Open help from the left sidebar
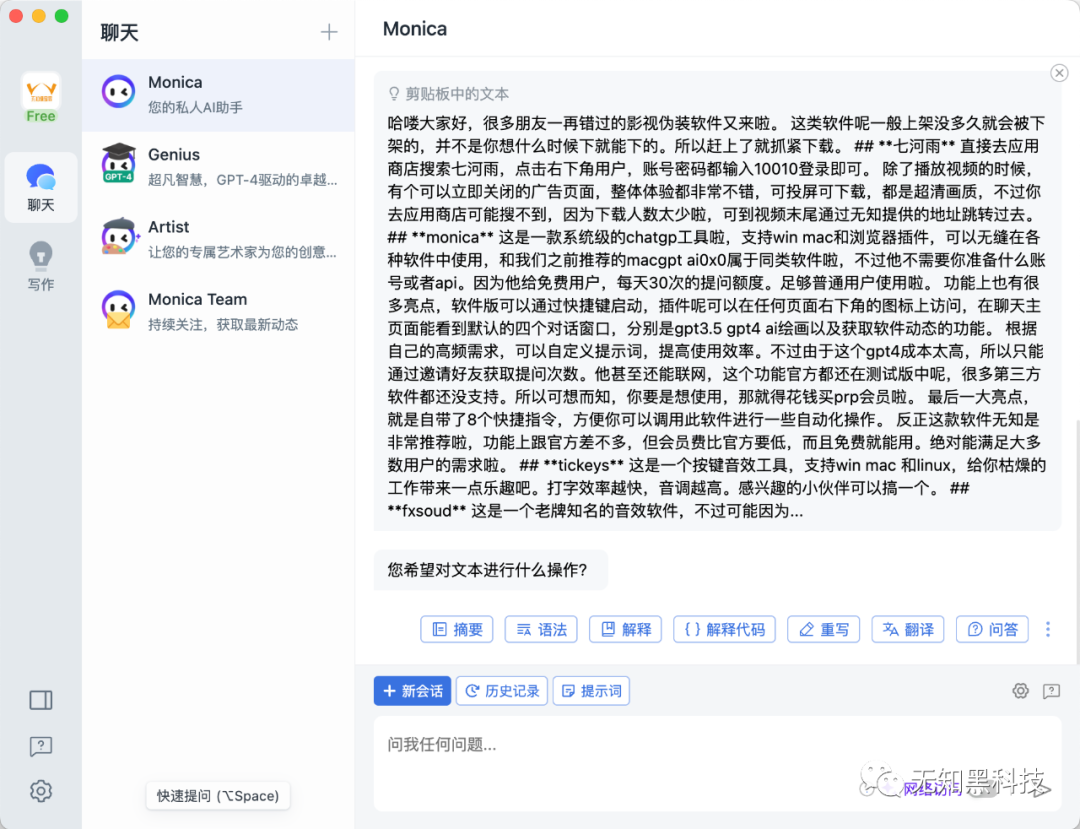This screenshot has width=1080, height=829. pos(41,746)
